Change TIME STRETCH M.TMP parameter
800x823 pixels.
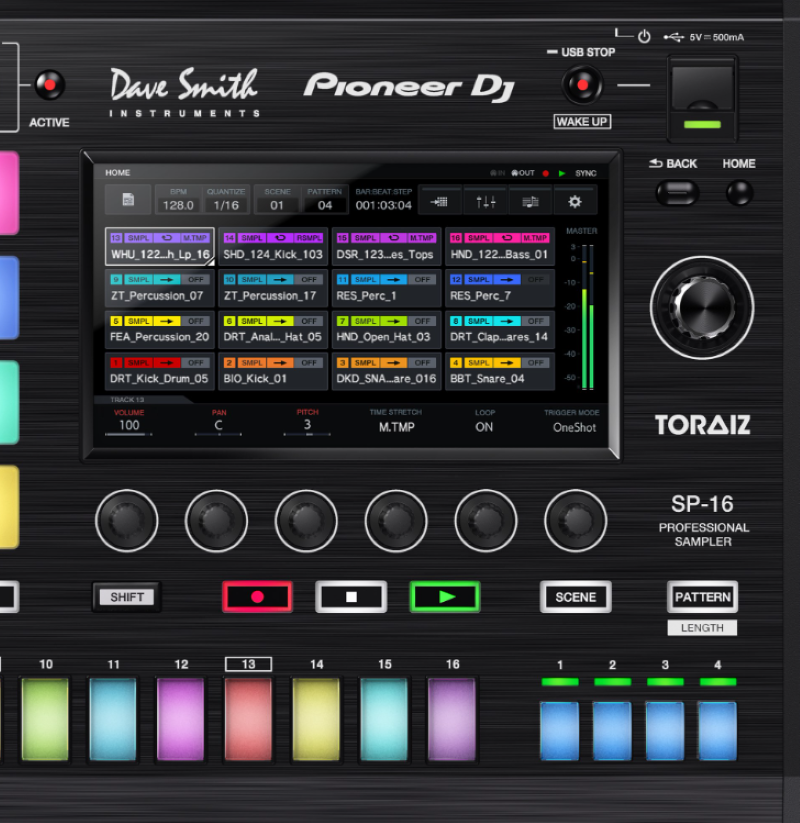[x=396, y=421]
